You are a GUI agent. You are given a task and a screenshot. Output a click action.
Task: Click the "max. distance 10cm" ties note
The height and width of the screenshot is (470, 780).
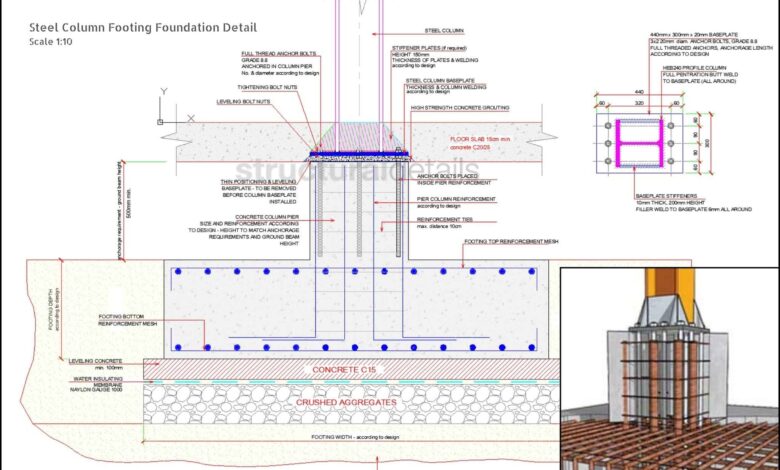[439, 227]
